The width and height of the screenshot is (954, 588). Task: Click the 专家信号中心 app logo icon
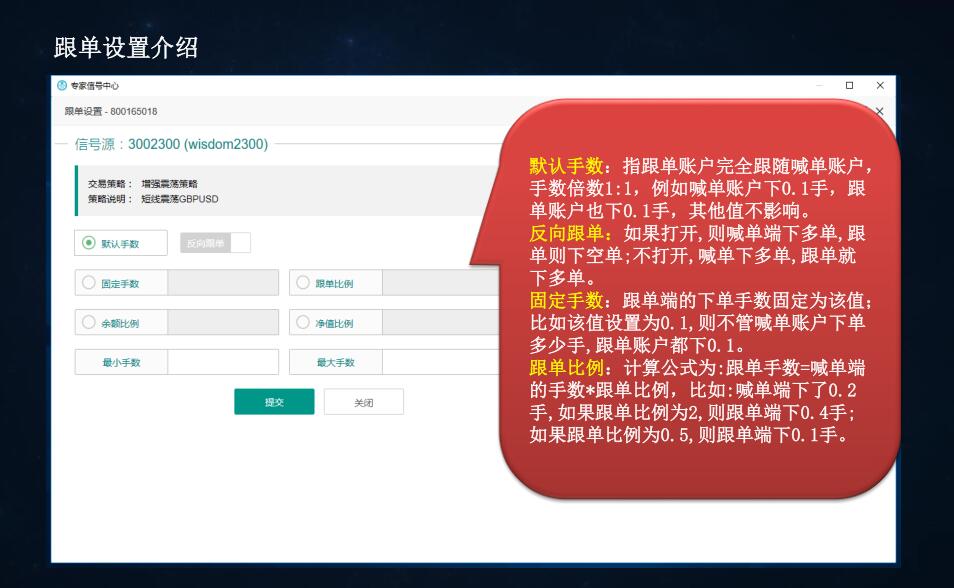(62, 86)
